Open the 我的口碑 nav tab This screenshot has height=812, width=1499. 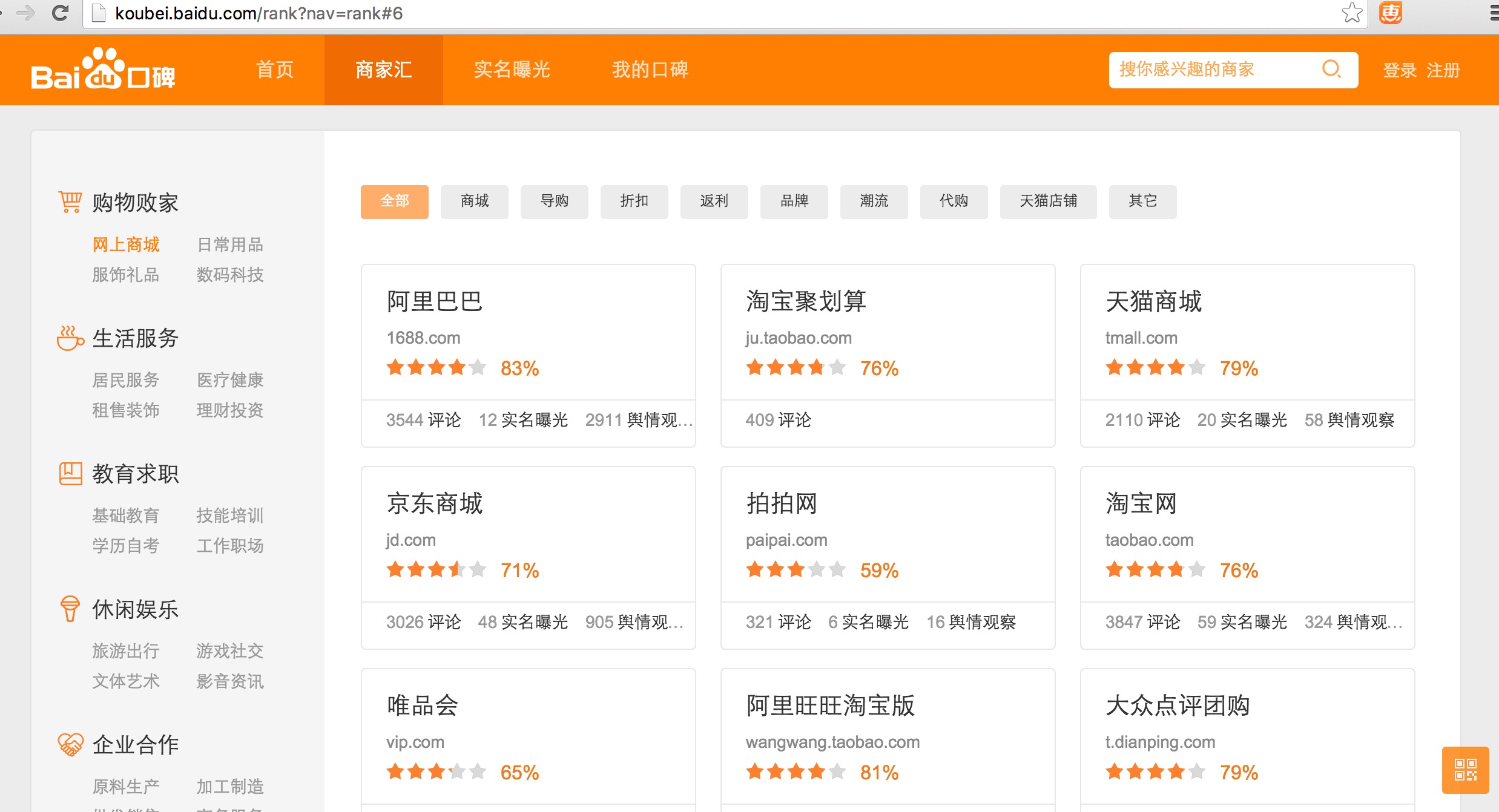[x=650, y=70]
